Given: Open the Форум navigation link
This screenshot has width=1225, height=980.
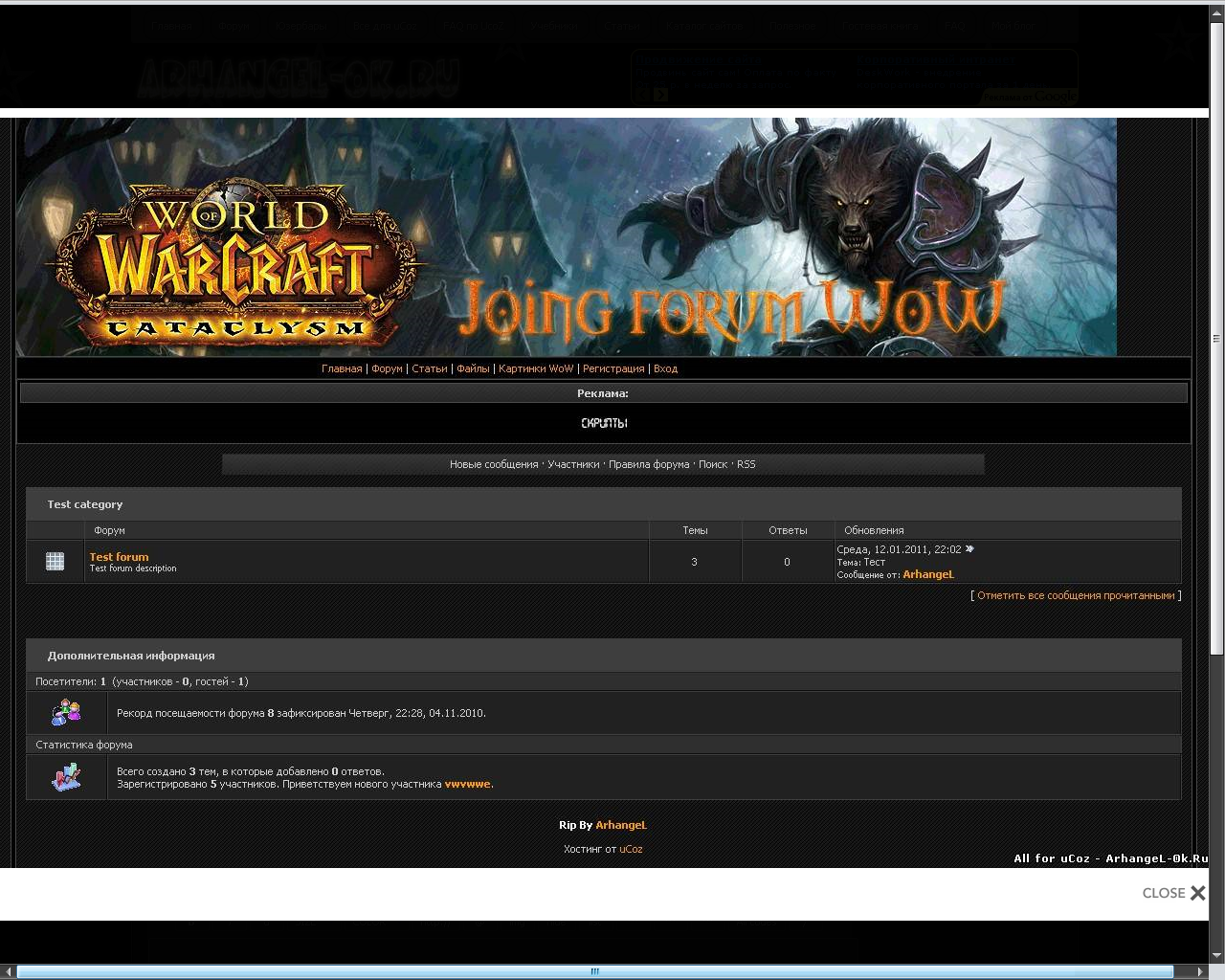Looking at the screenshot, I should pos(387,368).
